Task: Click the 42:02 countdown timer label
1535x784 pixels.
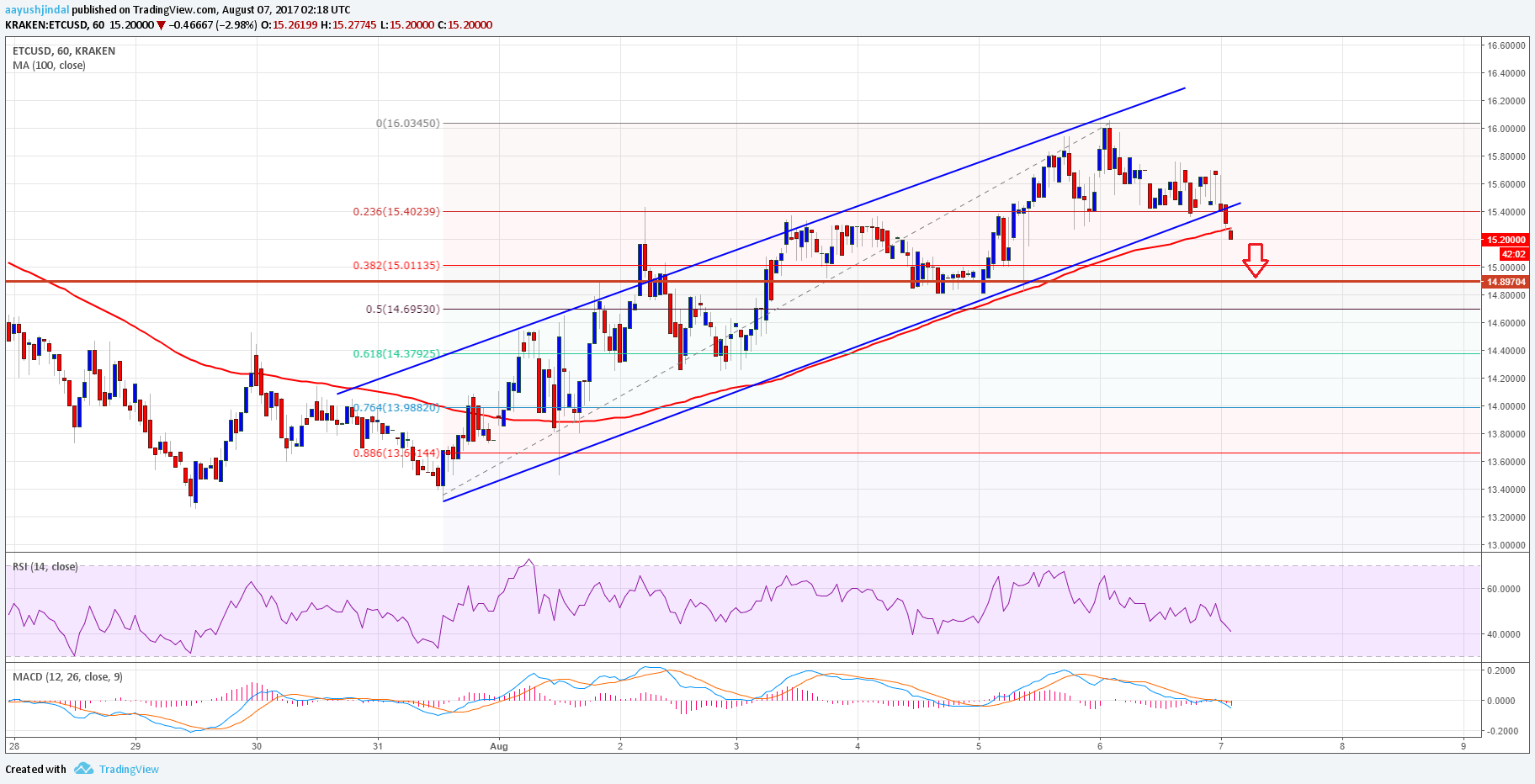Action: 1514,253
